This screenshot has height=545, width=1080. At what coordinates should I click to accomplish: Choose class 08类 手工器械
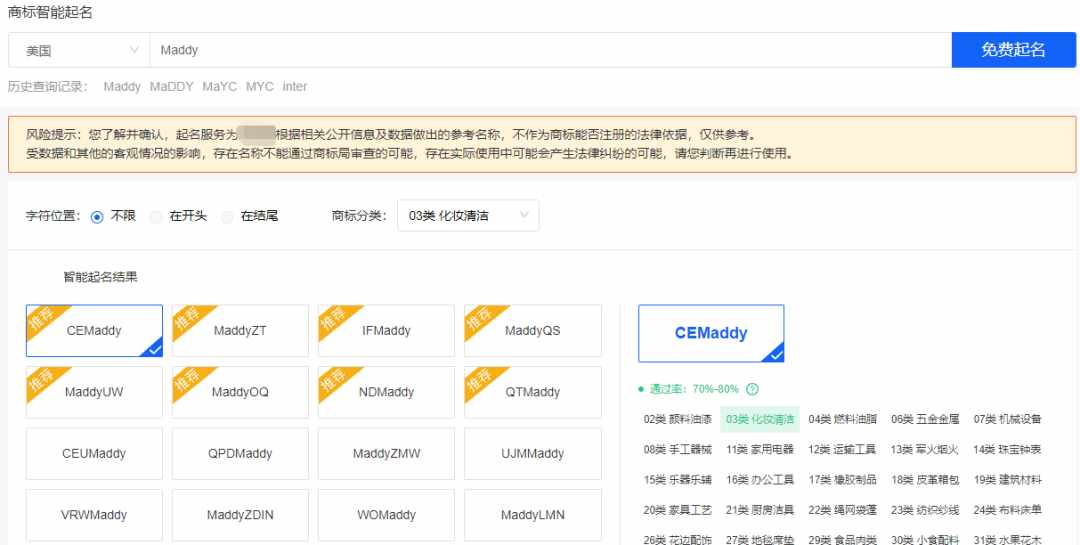click(x=678, y=449)
